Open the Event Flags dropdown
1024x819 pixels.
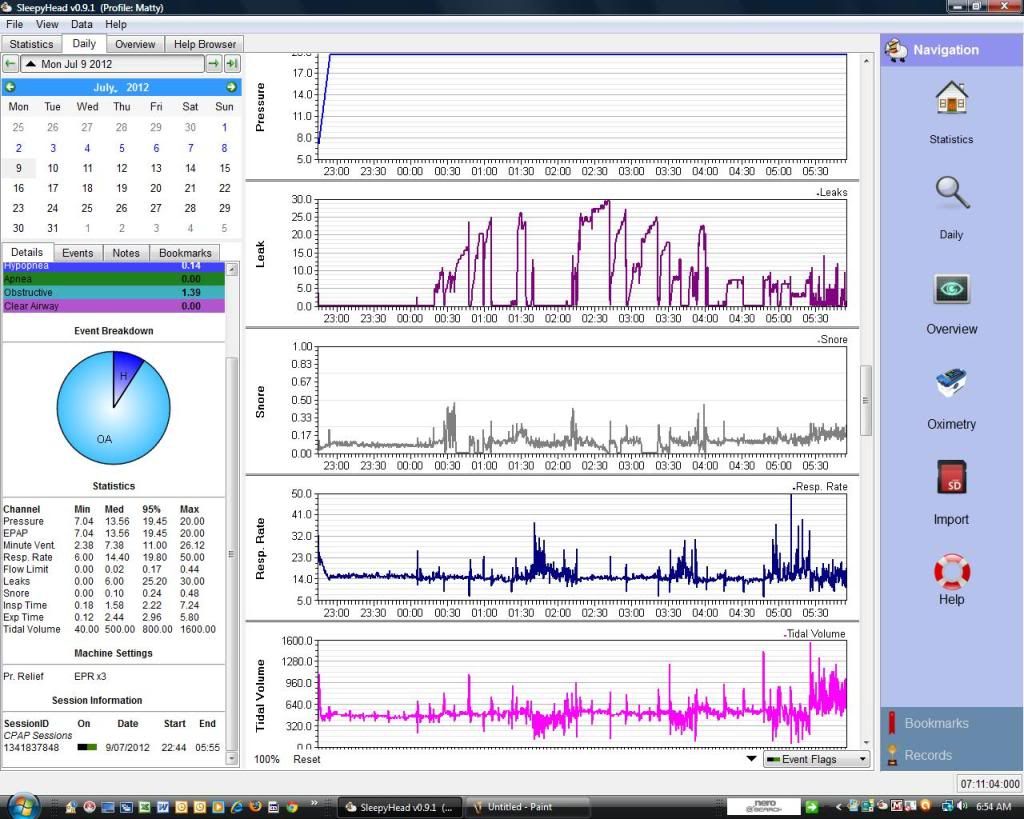coord(816,759)
